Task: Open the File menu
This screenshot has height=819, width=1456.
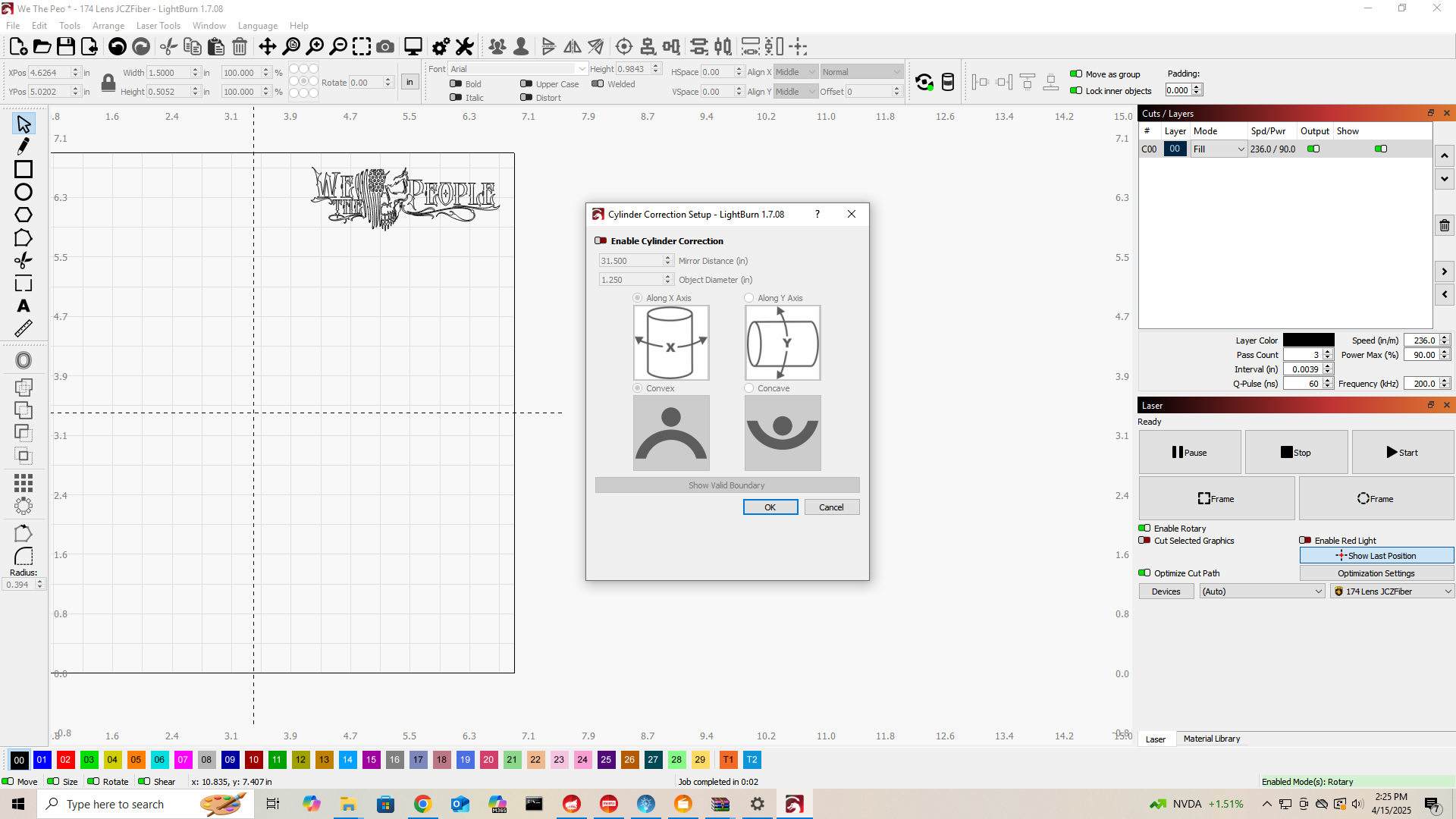Action: click(13, 26)
